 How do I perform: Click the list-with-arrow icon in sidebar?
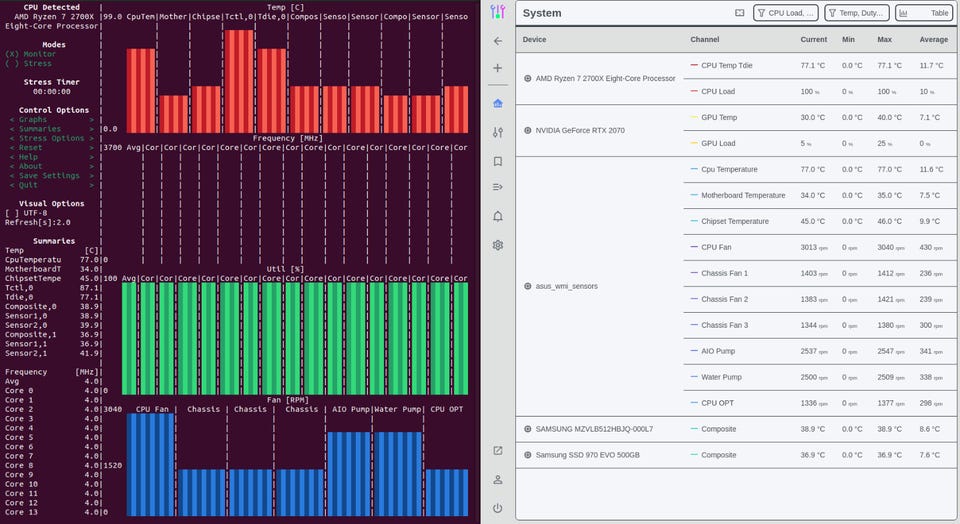pyautogui.click(x=498, y=187)
